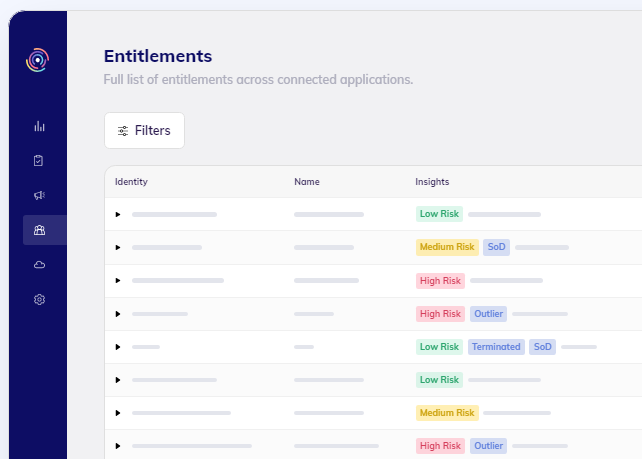Expand the Low Risk Terminated row
Image resolution: width=642 pixels, height=459 pixels.
pyautogui.click(x=118, y=347)
